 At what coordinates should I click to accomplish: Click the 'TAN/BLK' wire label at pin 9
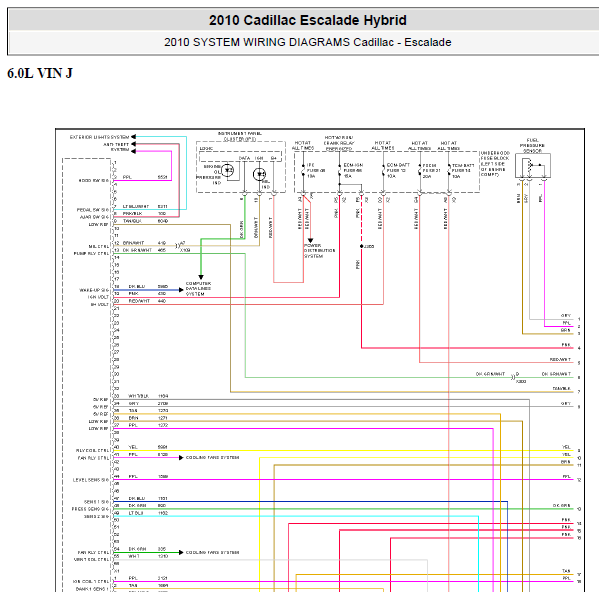(132, 221)
